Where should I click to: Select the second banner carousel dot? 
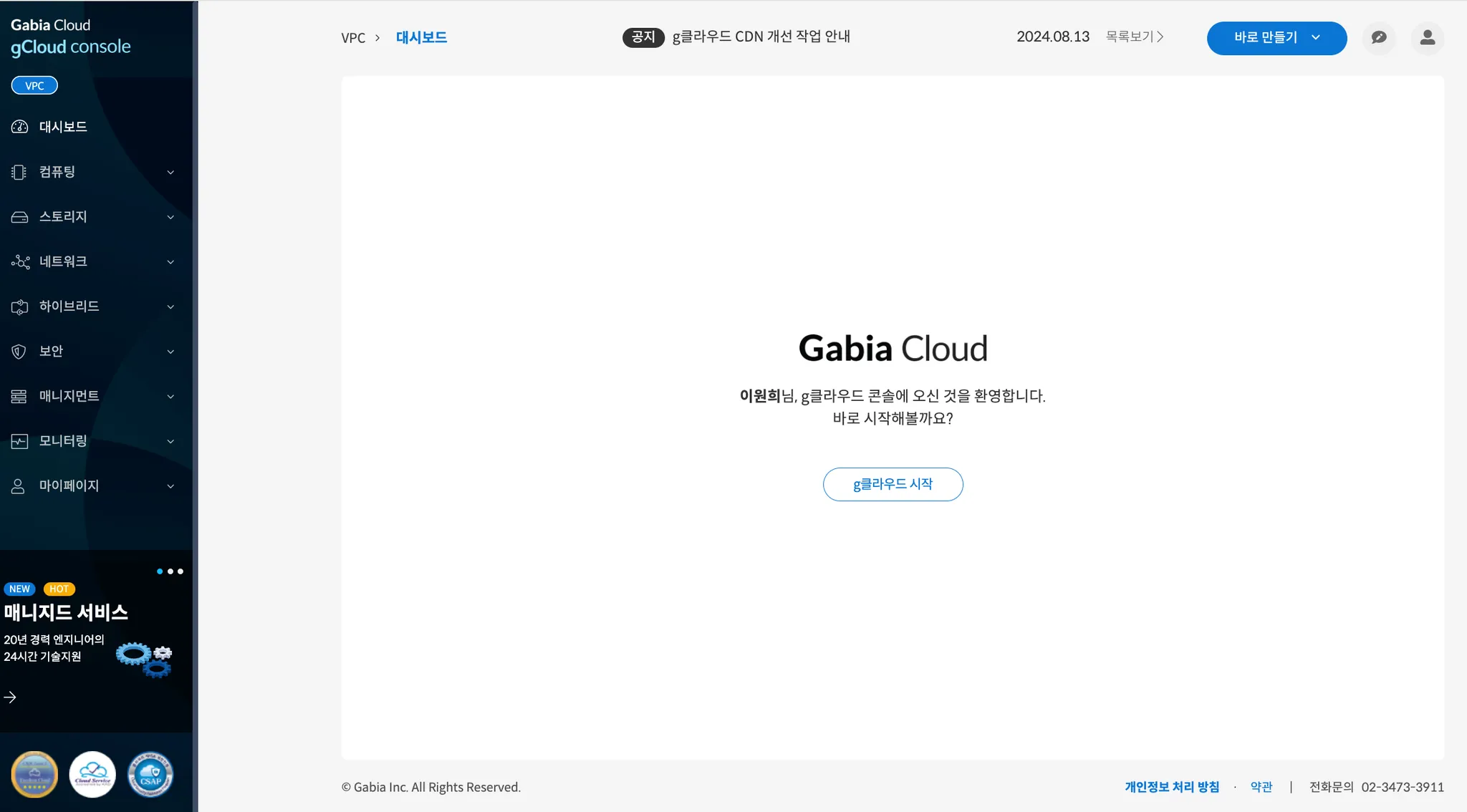[170, 571]
